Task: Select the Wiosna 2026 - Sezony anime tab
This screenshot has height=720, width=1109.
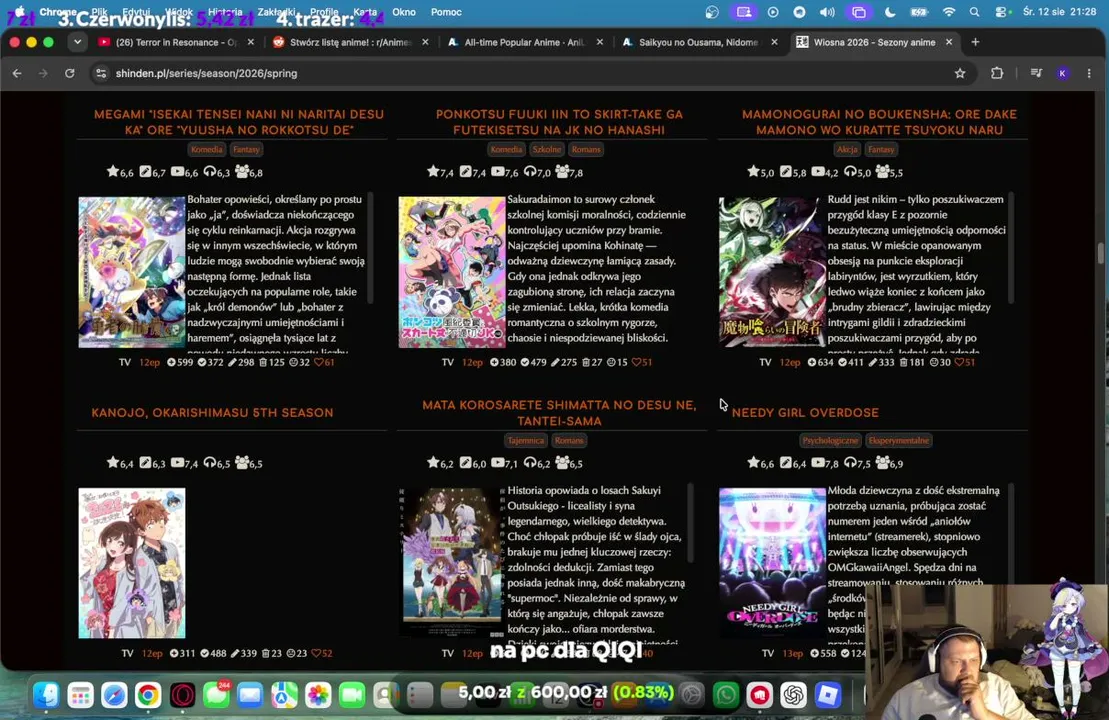Action: coord(873,42)
